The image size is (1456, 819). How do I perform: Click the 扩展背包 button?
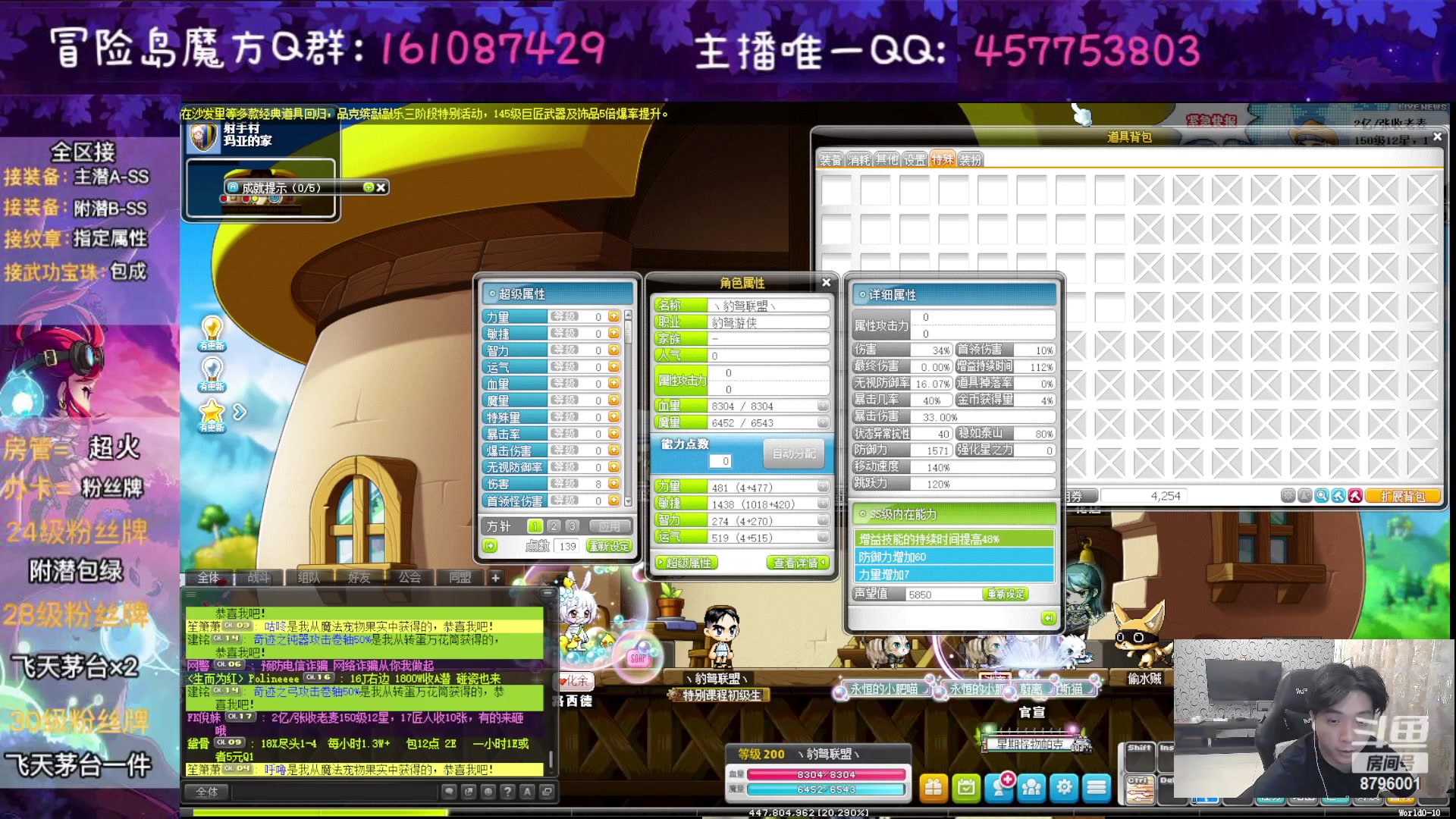pos(1403,496)
